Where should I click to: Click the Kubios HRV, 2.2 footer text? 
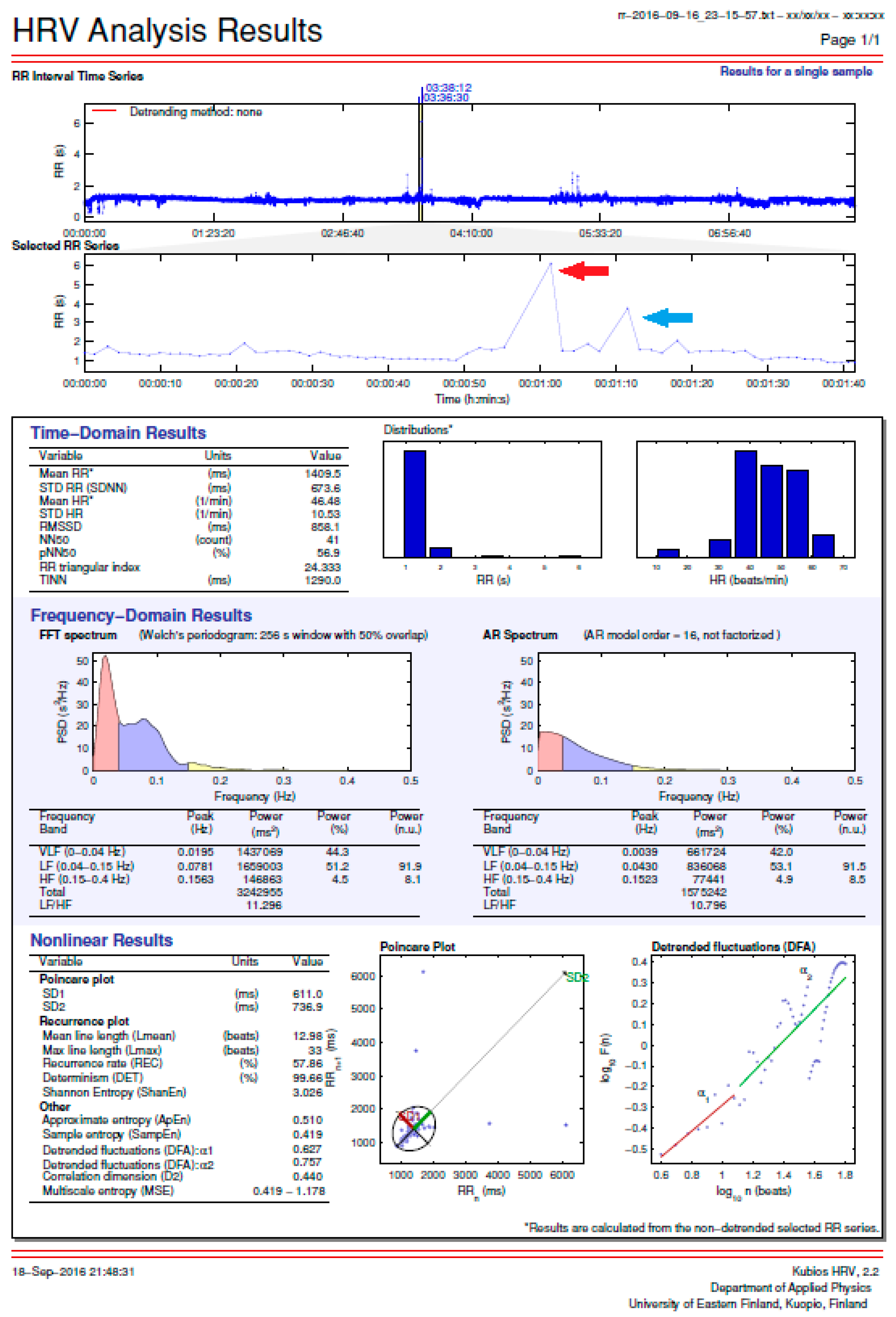(x=835, y=1272)
